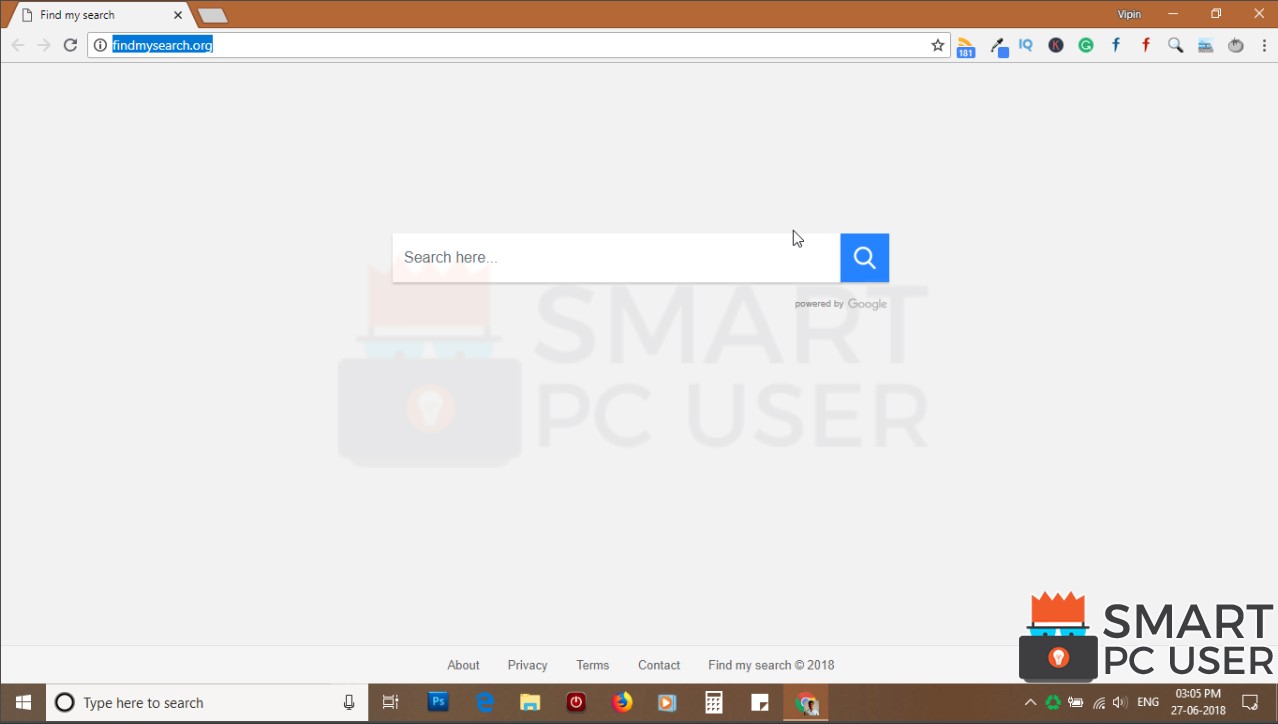
Task: Click the "powered by Google" label
Action: tap(841, 304)
